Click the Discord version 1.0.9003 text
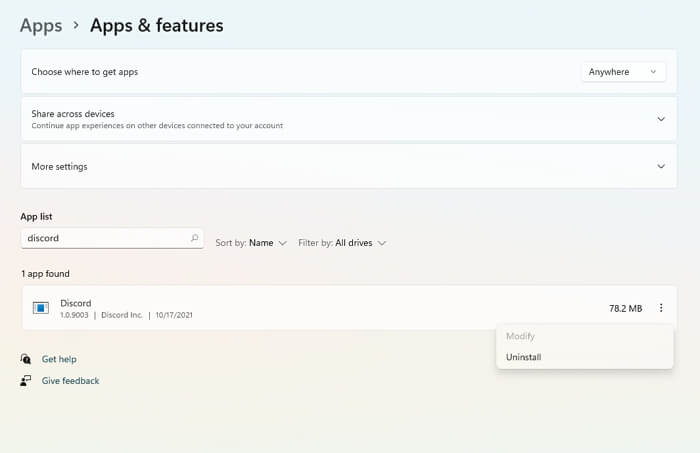Screen dimensions: 700x453 [x=74, y=315]
